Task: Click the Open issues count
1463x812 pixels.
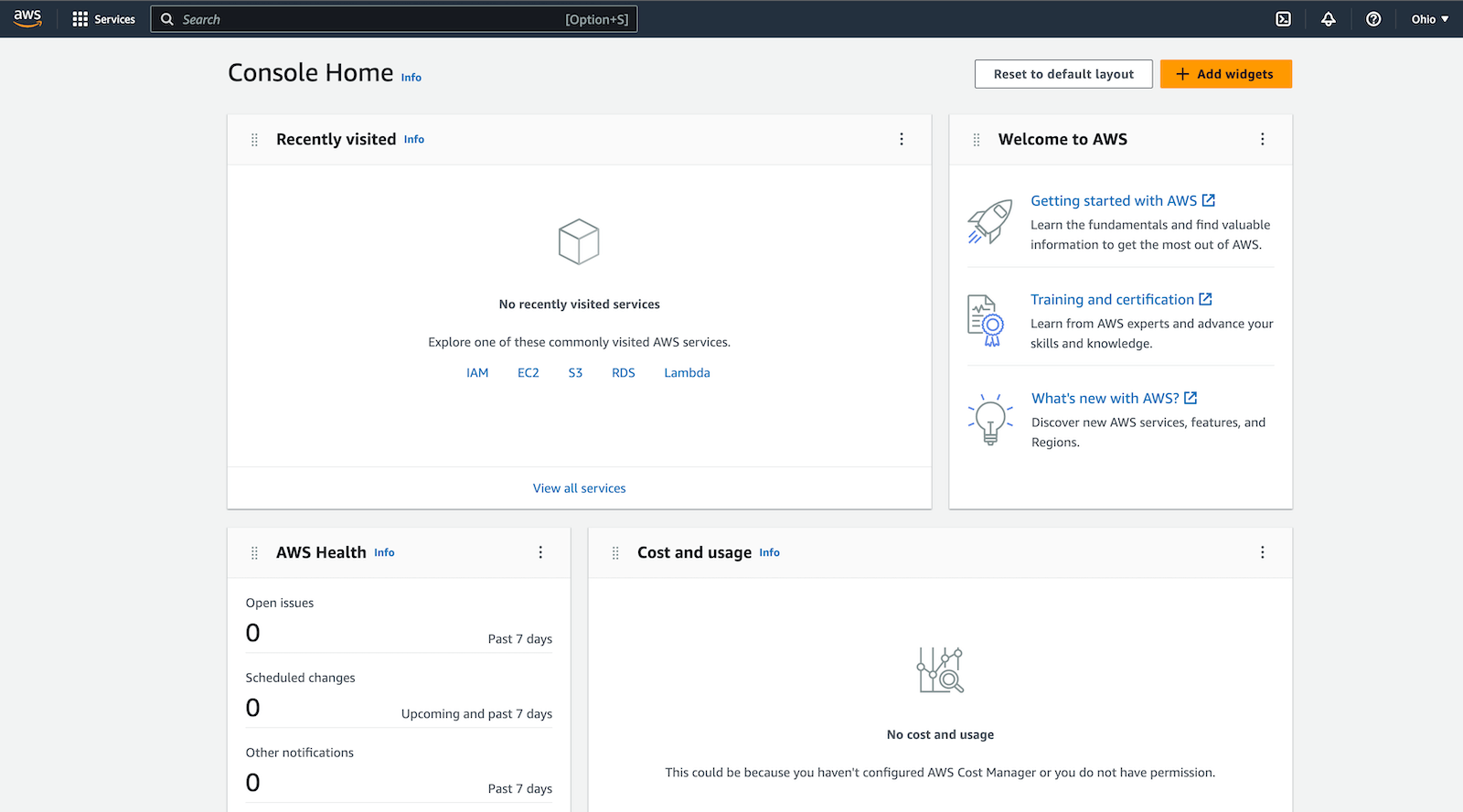Action: pyautogui.click(x=253, y=633)
